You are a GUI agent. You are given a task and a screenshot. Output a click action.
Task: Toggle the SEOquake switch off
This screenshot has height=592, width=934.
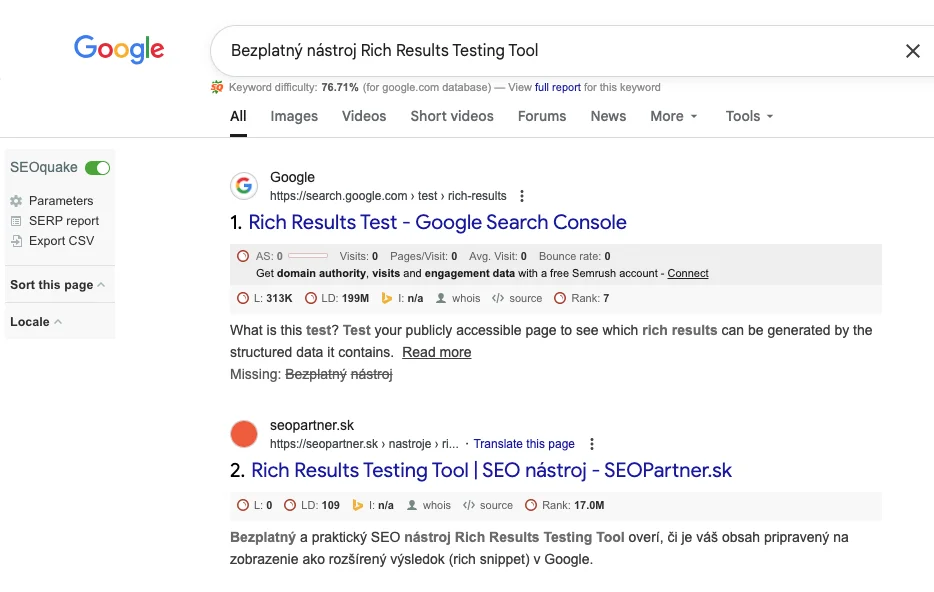point(97,168)
